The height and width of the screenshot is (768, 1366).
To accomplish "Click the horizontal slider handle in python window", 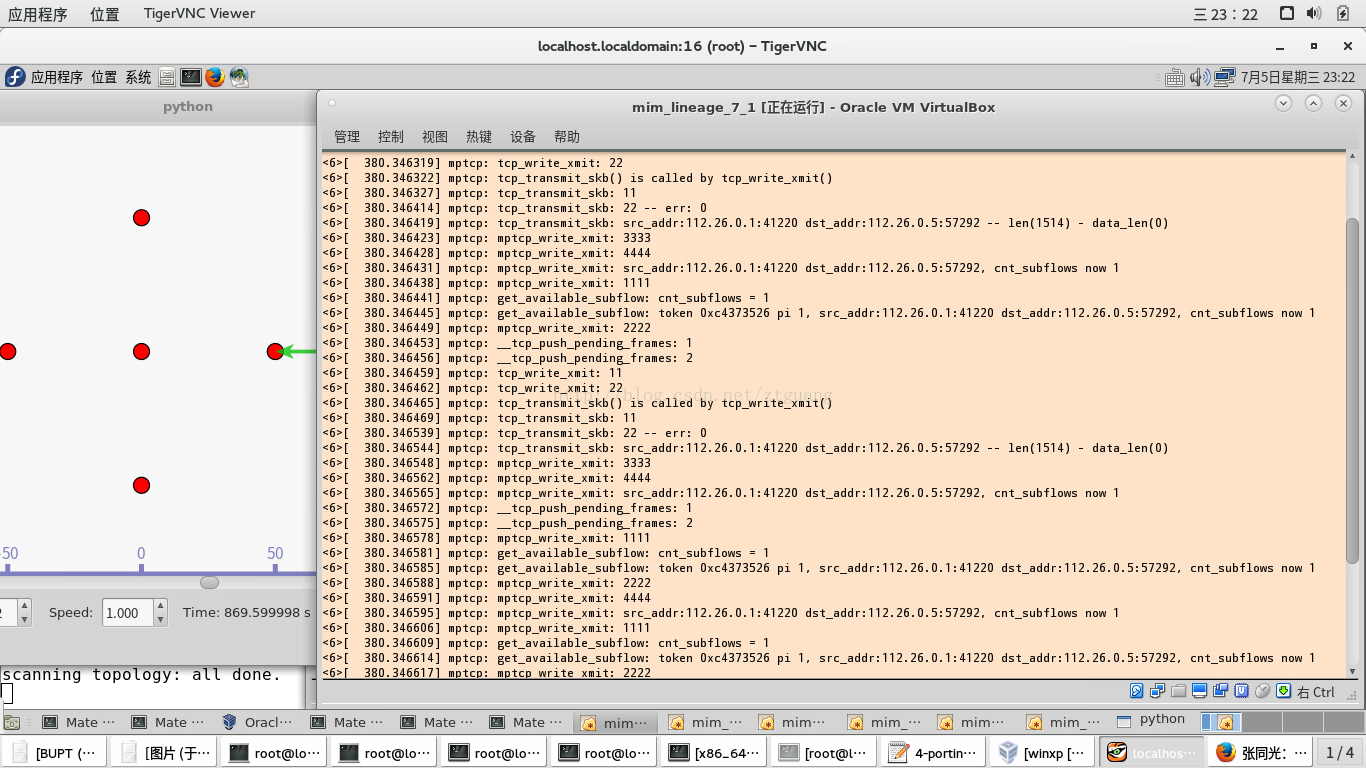I will point(209,582).
